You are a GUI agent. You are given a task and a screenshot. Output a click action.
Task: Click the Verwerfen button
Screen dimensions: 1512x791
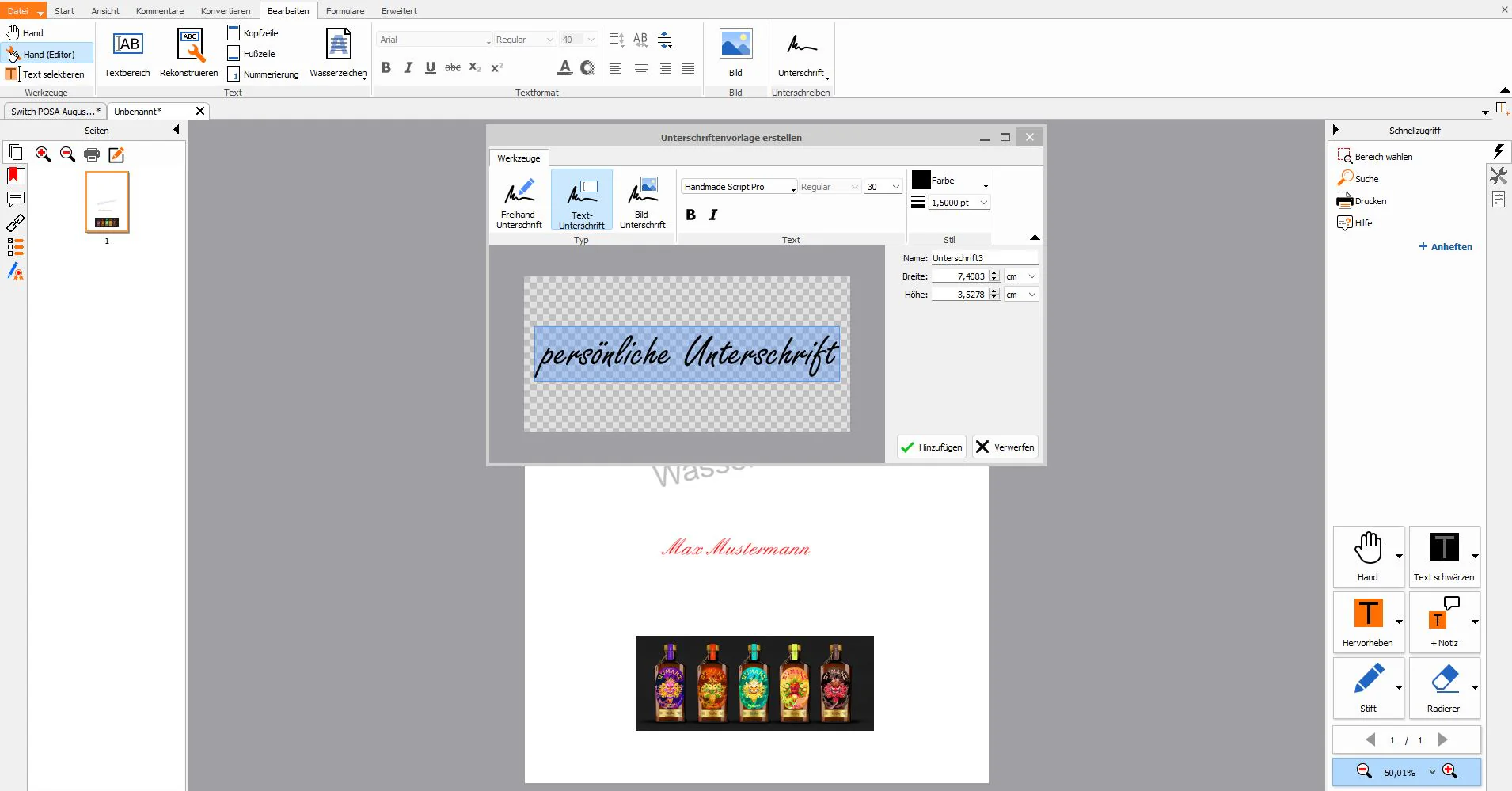[x=1005, y=447]
